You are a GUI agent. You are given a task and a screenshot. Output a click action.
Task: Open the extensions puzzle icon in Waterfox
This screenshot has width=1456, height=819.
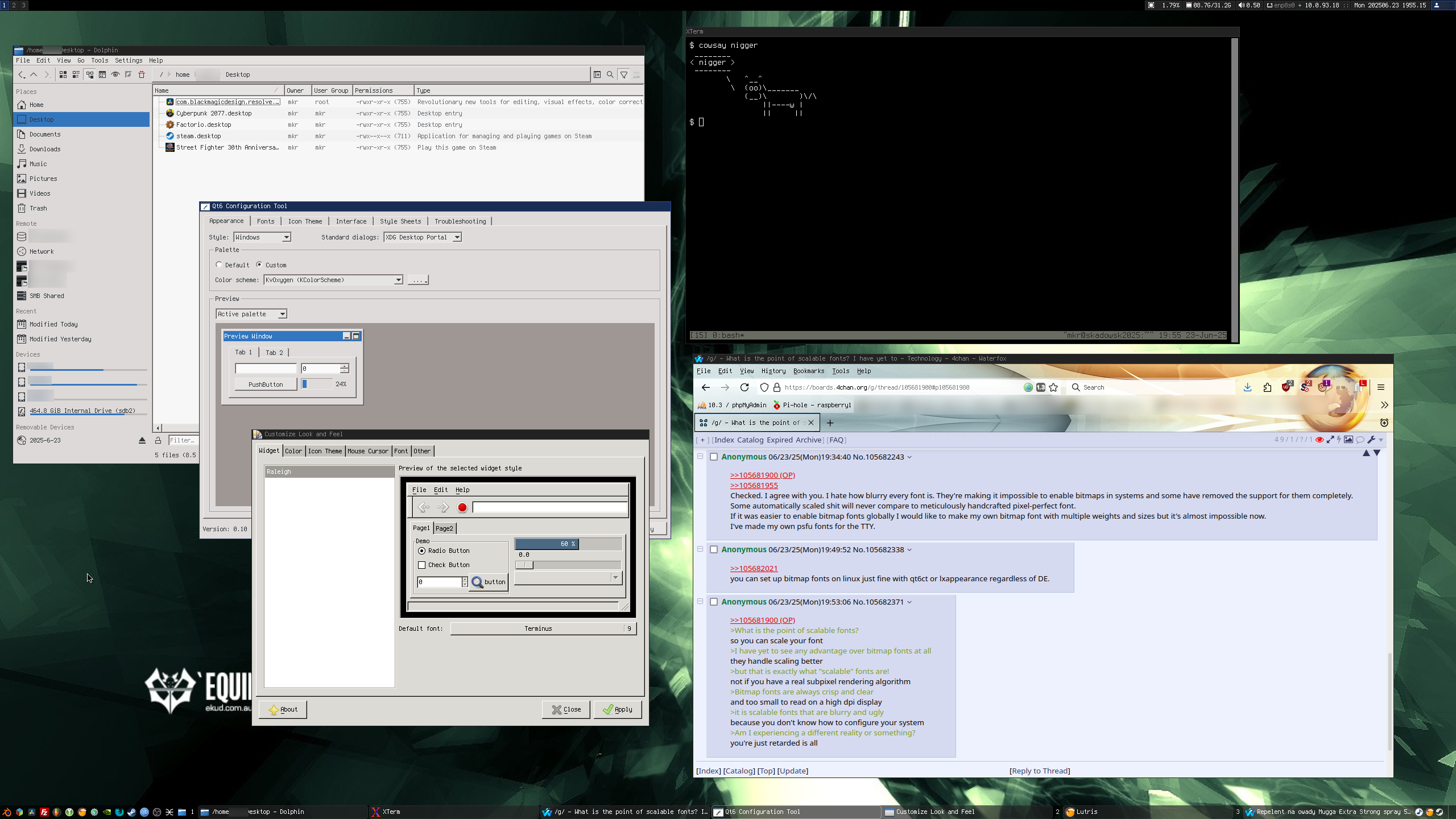pos(1267,387)
